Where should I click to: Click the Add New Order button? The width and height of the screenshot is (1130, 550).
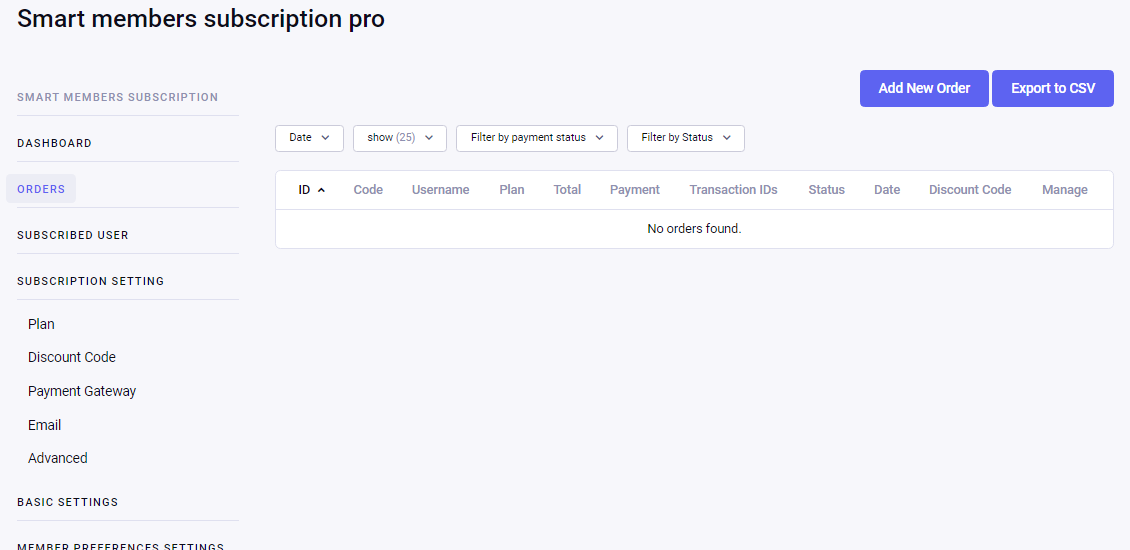click(x=923, y=88)
